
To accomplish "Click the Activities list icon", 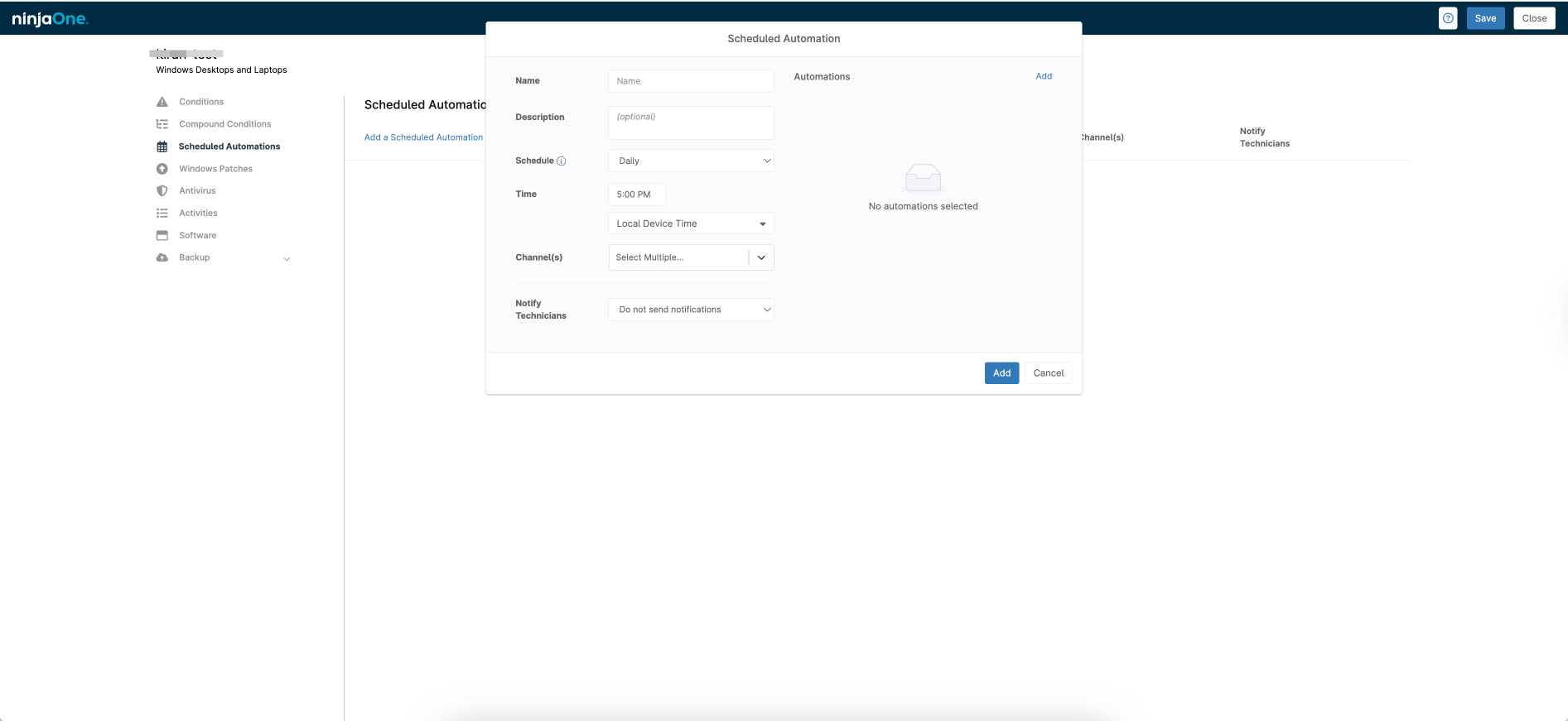I will click(x=162, y=214).
